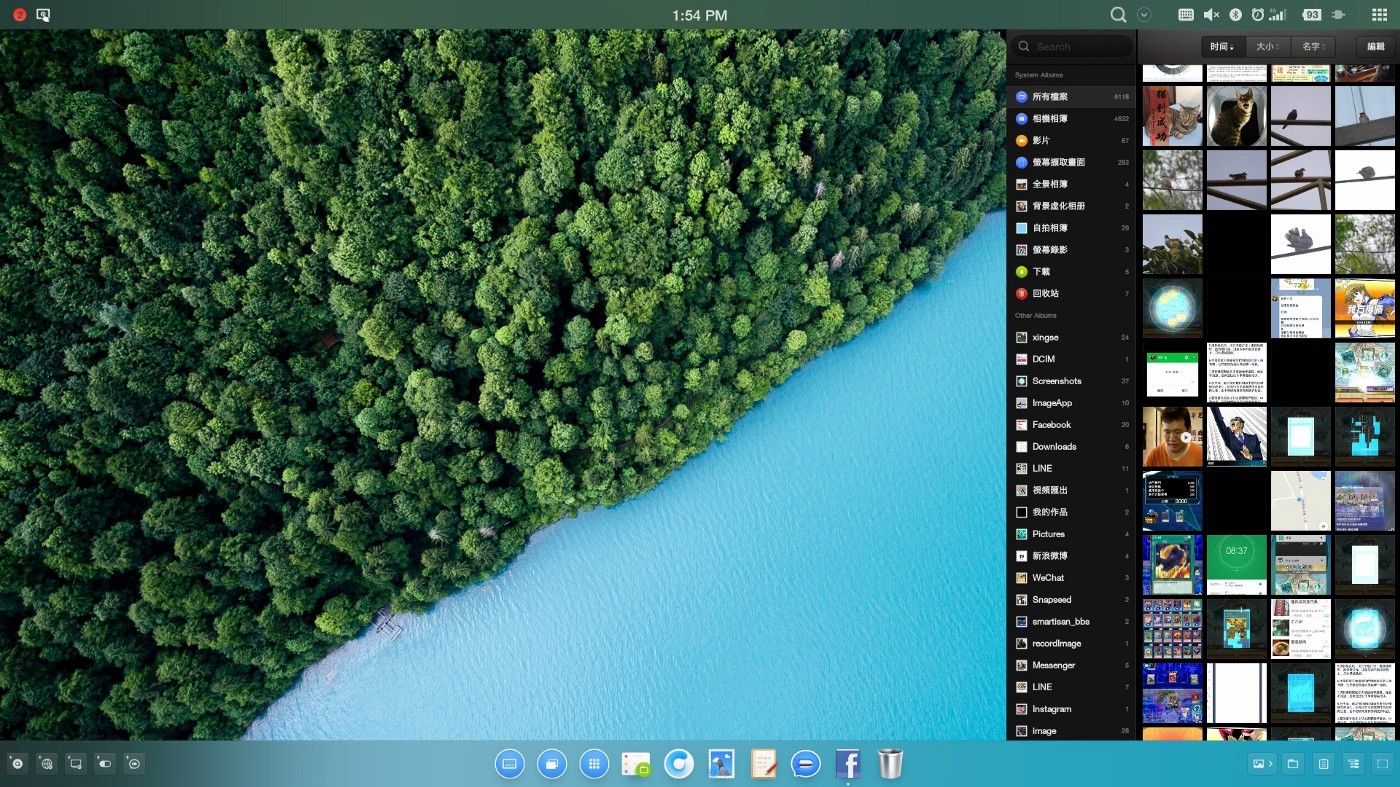
Task: Sort photos by 时间 dropdown
Action: [1222, 47]
